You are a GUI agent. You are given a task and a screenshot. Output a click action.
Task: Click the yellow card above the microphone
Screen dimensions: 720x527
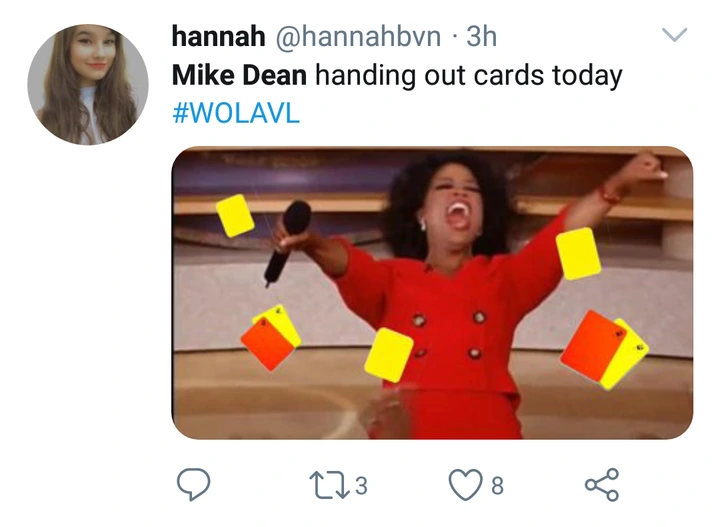(235, 216)
